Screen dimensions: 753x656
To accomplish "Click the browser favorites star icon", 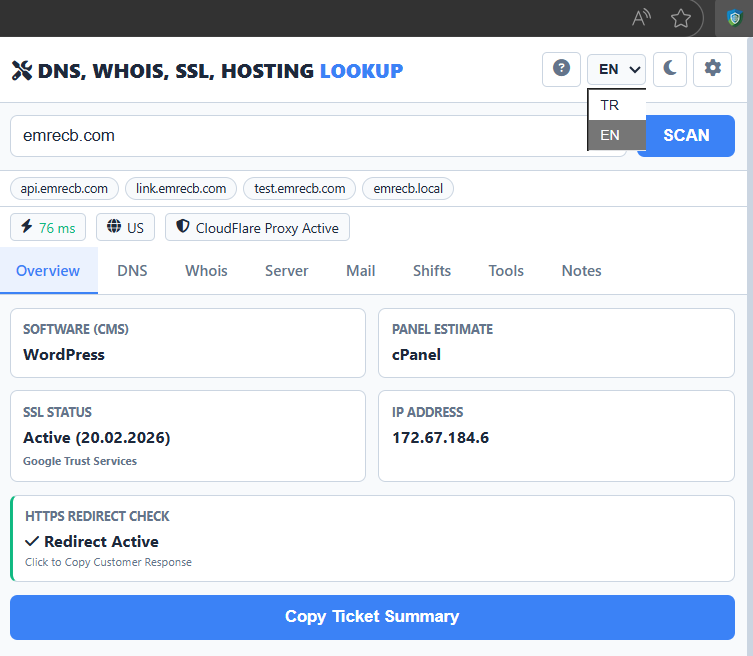I will [x=681, y=18].
